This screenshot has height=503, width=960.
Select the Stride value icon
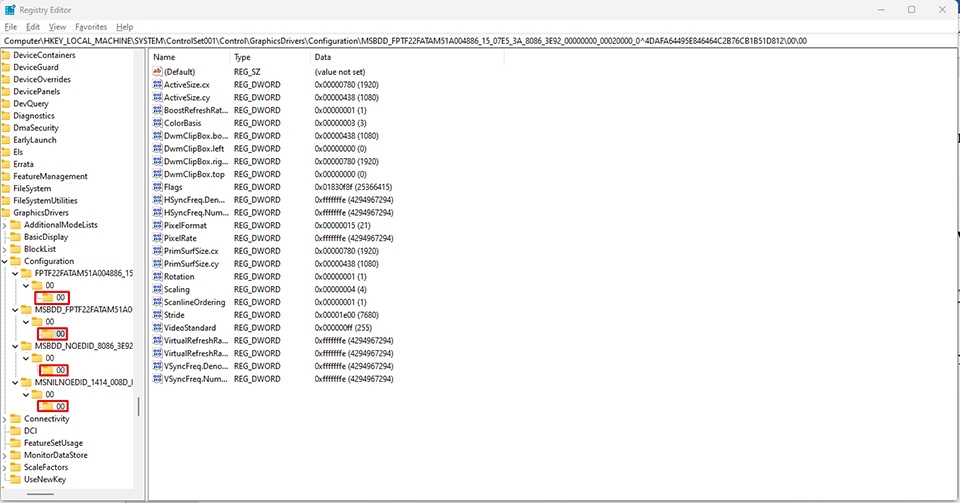157,315
